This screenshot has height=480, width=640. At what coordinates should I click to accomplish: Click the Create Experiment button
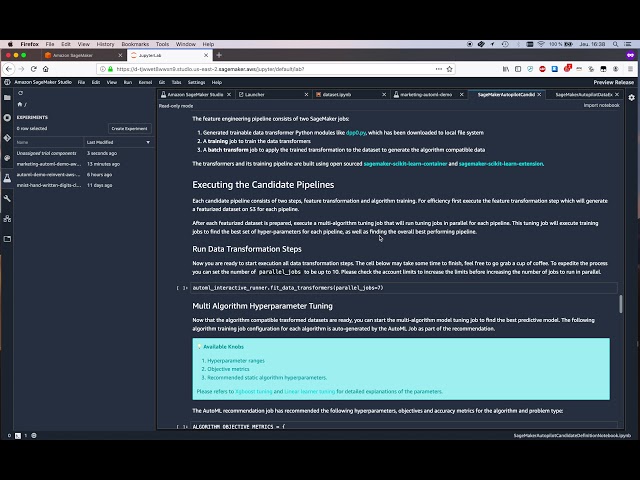point(129,129)
